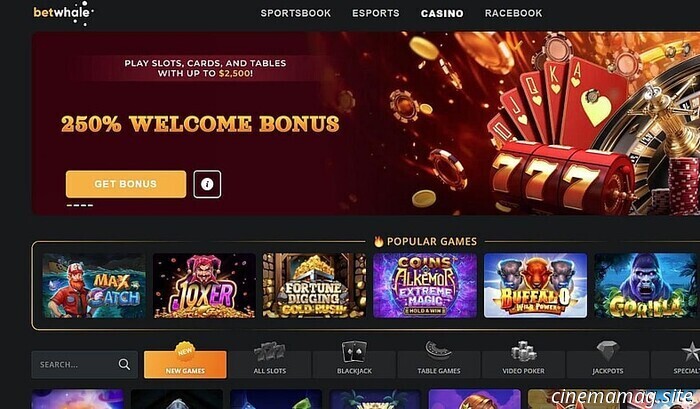Open the bonus info icon

[x=207, y=184]
